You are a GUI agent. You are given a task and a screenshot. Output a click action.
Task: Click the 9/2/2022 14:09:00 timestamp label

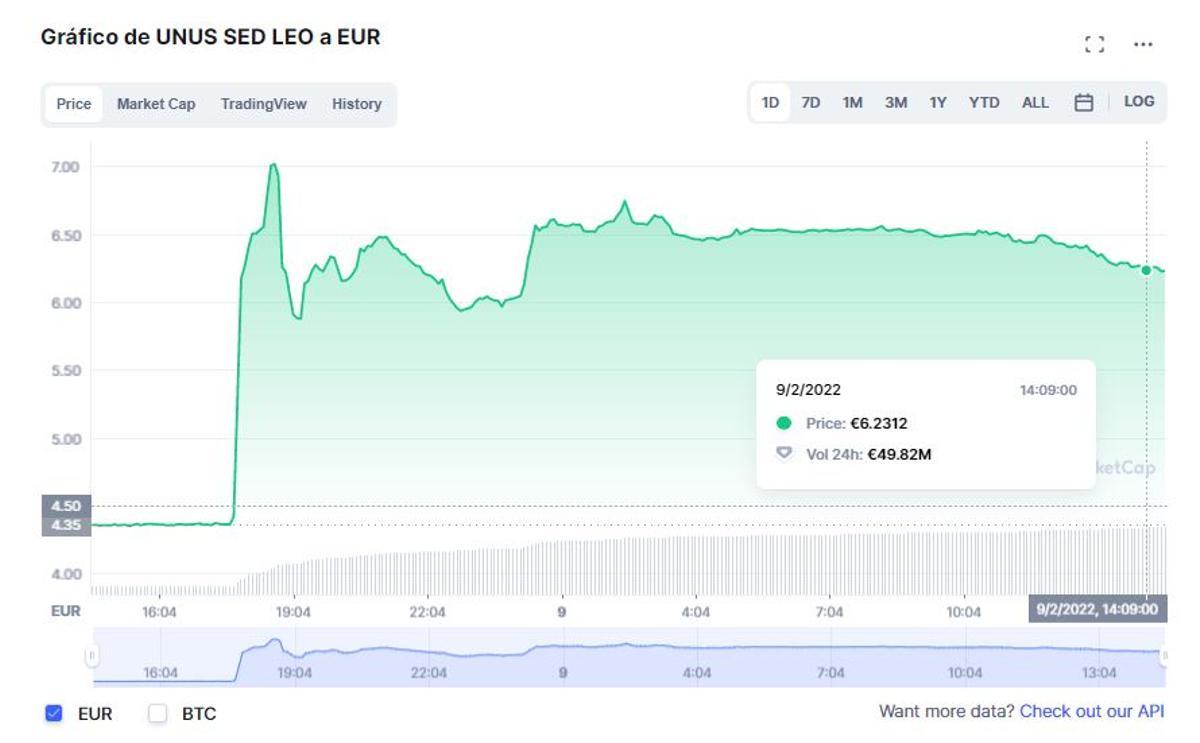click(1096, 607)
